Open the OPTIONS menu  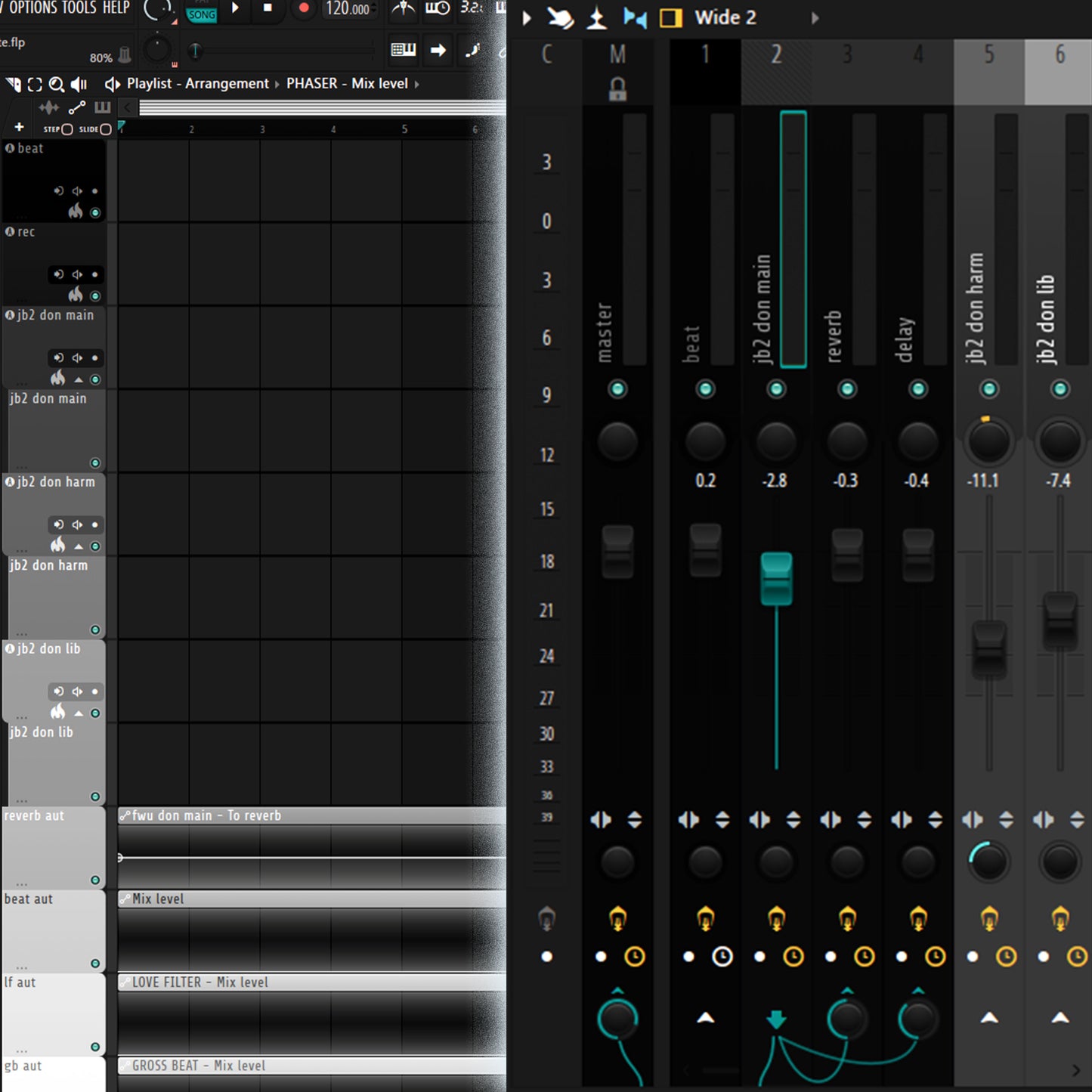[x=32, y=8]
